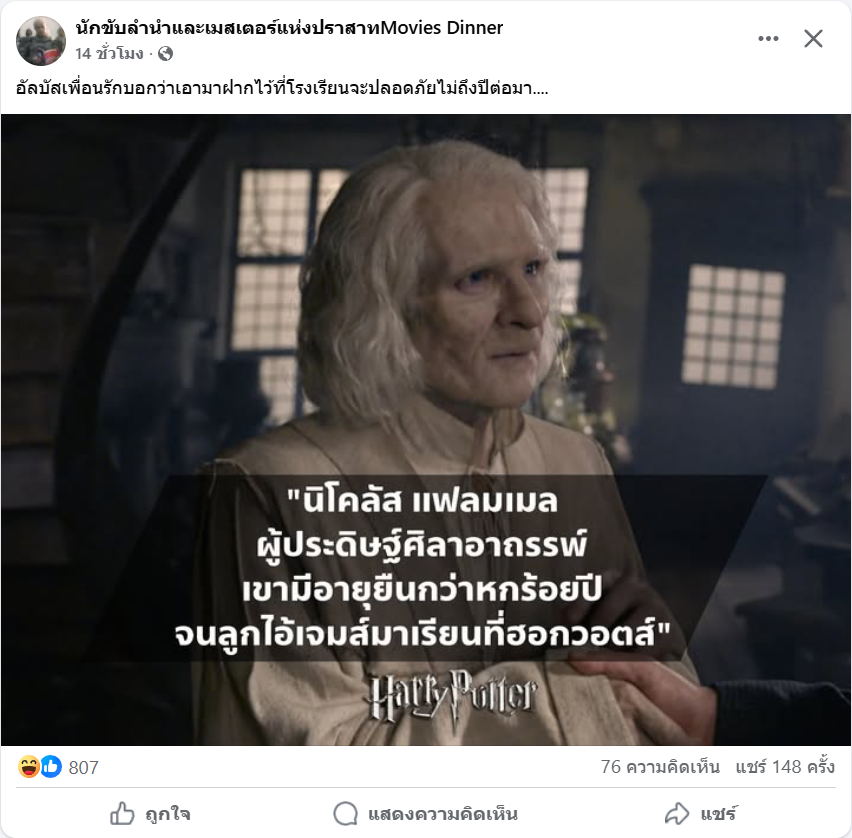This screenshot has width=852, height=838.
Task: Click the Thai post caption text
Action: [x=282, y=87]
